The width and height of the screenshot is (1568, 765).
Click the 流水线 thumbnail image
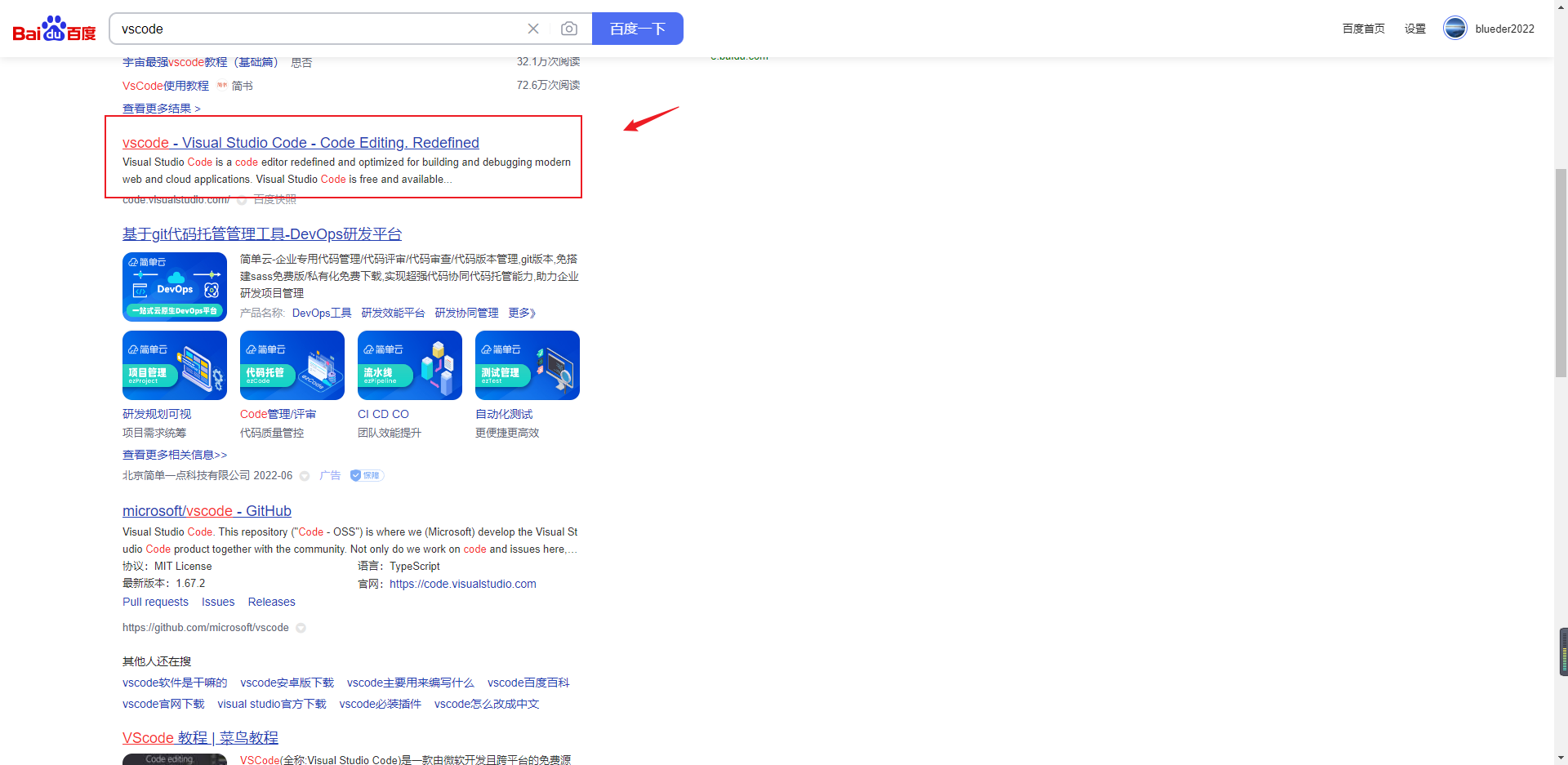pos(410,365)
